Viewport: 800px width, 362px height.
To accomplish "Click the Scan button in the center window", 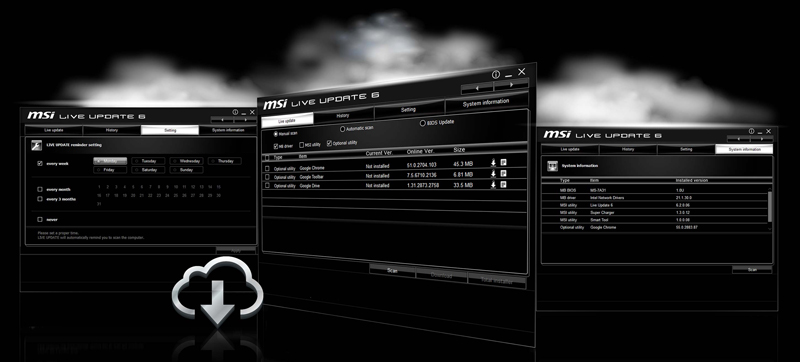I will 392,271.
